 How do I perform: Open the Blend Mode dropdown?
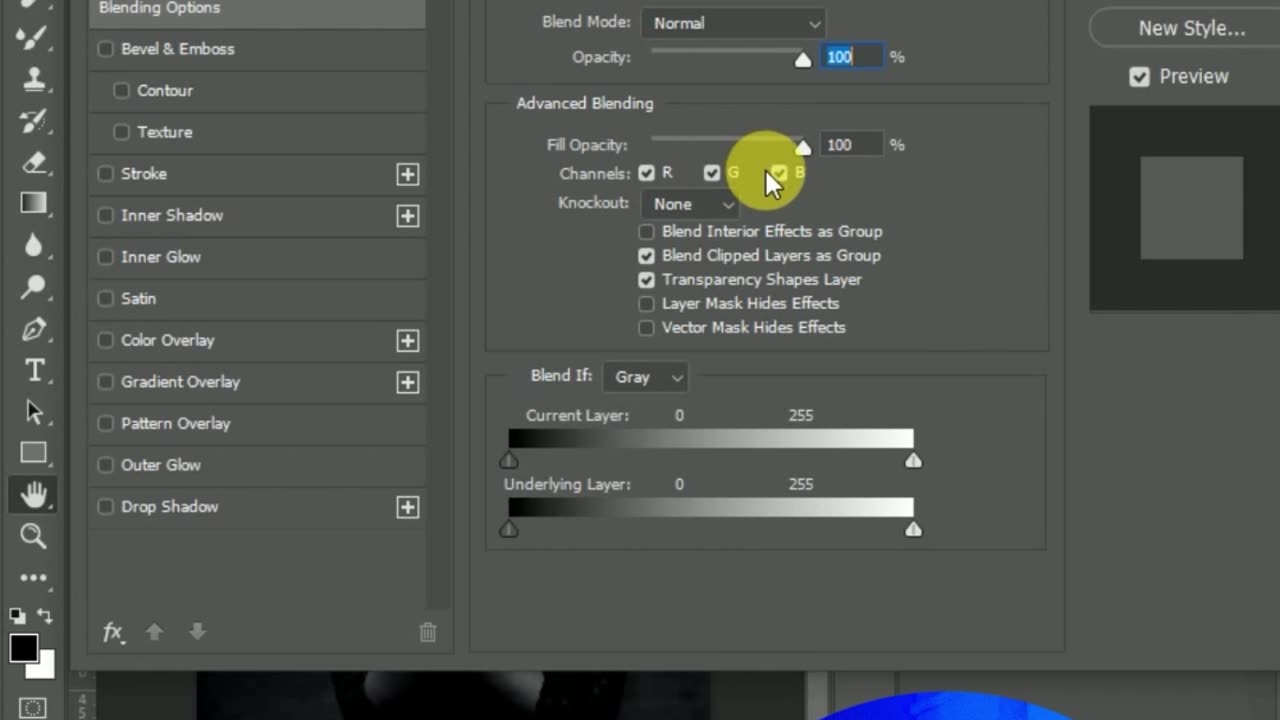(734, 23)
